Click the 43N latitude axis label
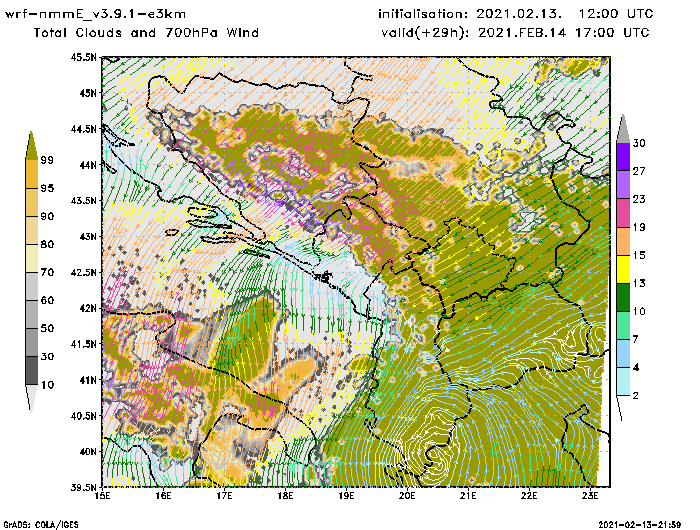 click(x=88, y=236)
